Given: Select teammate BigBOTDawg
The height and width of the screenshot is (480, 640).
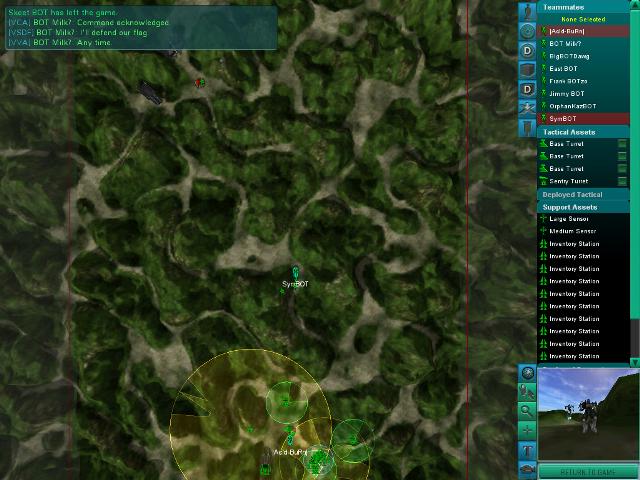Looking at the screenshot, I should pos(583,56).
